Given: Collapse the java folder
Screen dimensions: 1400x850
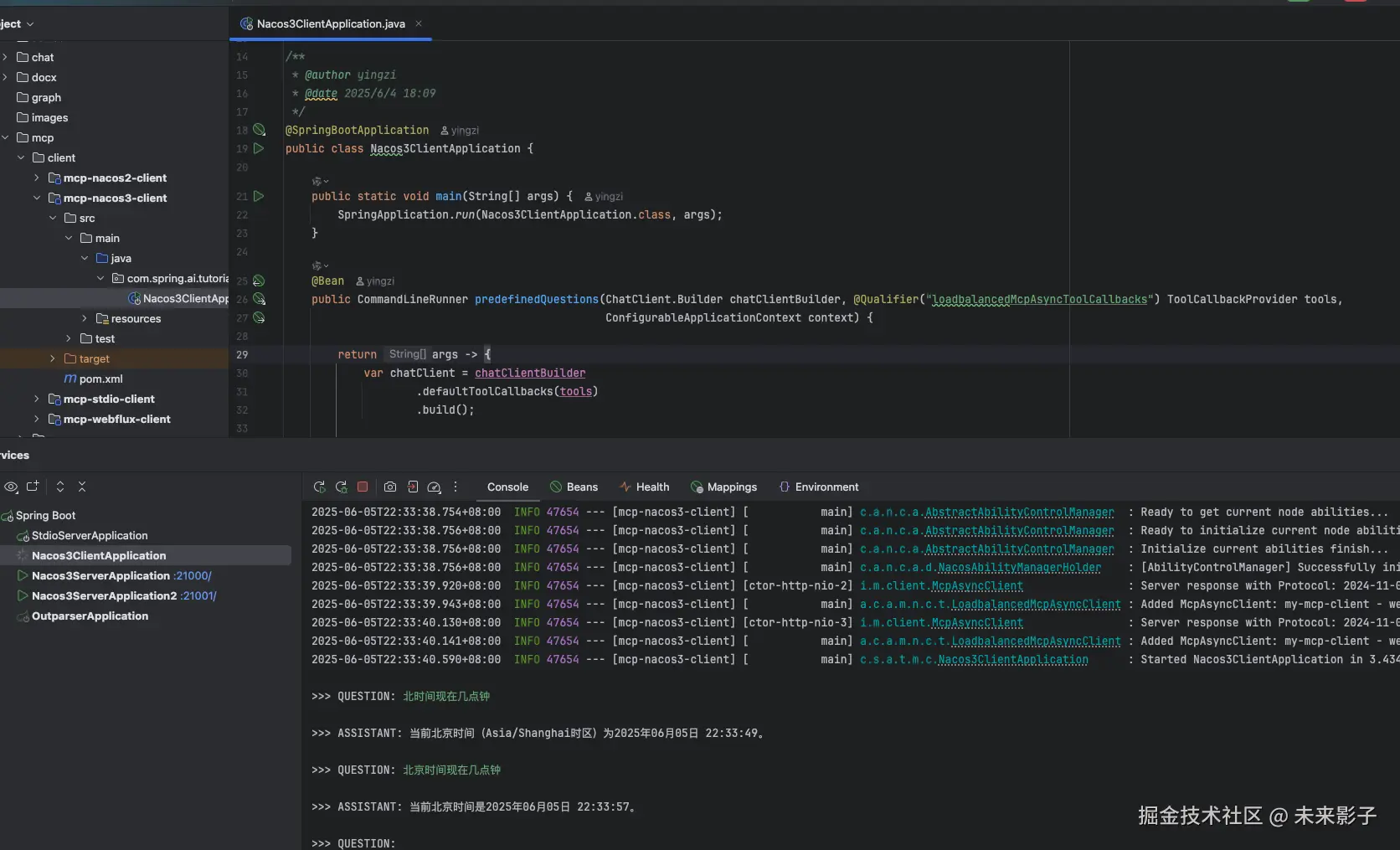Looking at the screenshot, I should (85, 258).
